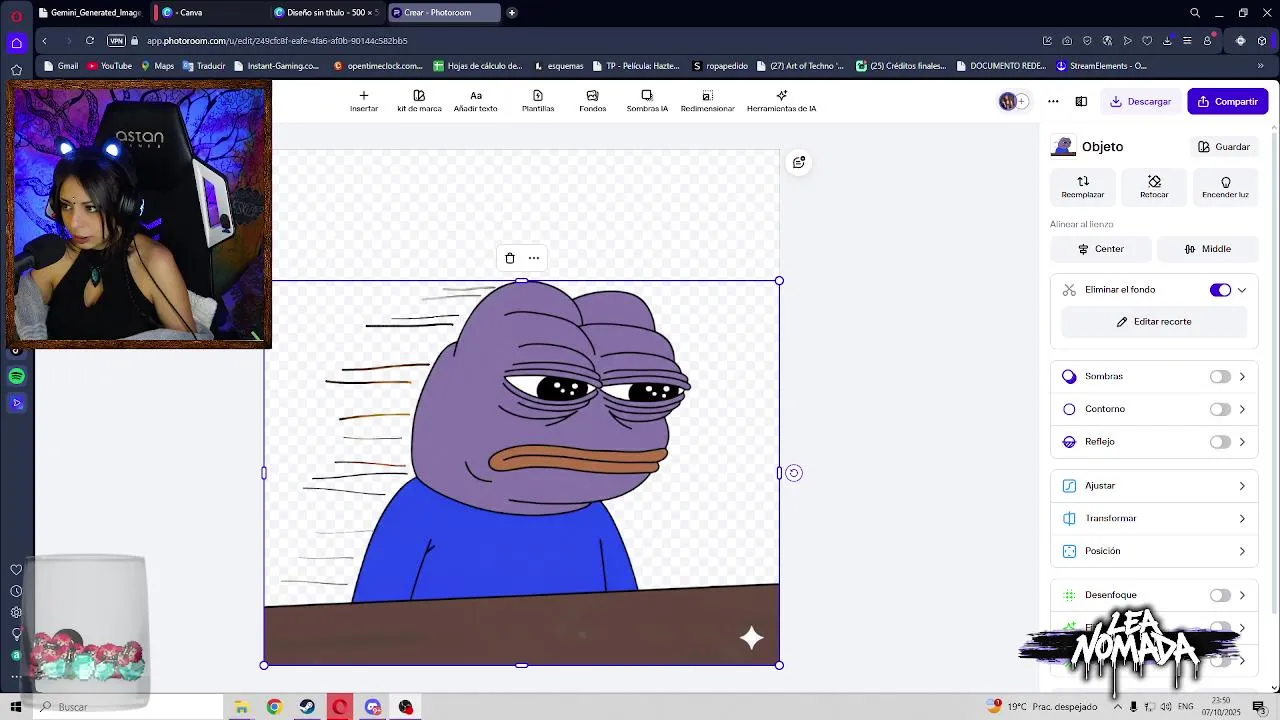Screen dimensions: 1280x720
Task: Open new browser tab with plus
Action: (512, 13)
